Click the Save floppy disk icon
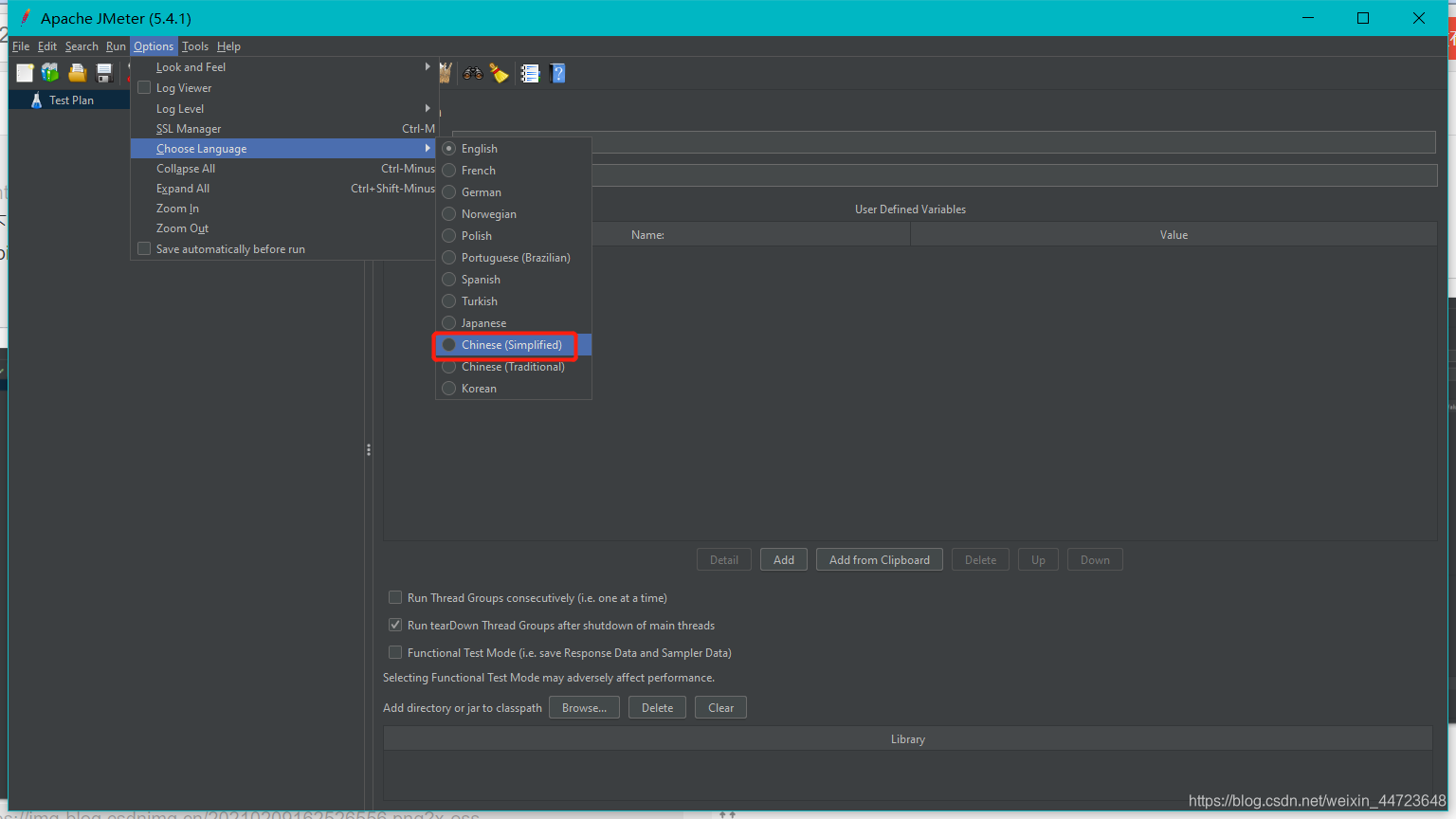Screen dimensions: 1456x819 click(x=104, y=73)
